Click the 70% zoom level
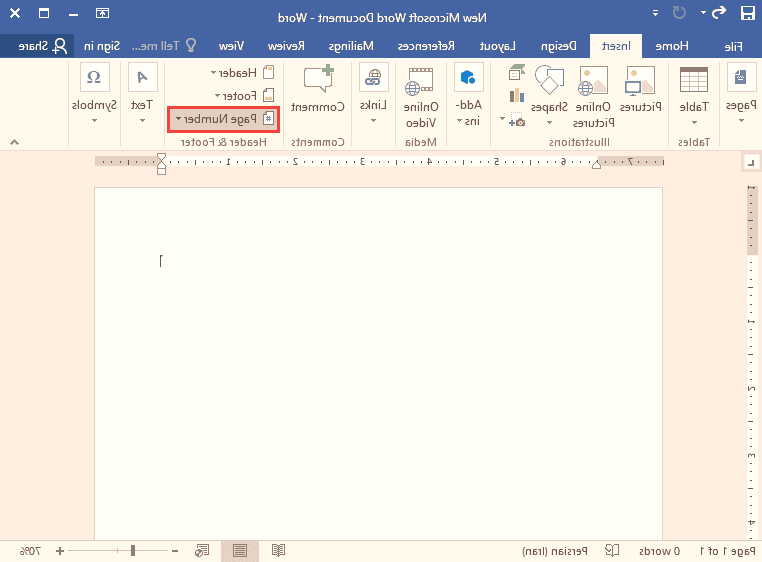Image resolution: width=762 pixels, height=562 pixels. pos(30,551)
